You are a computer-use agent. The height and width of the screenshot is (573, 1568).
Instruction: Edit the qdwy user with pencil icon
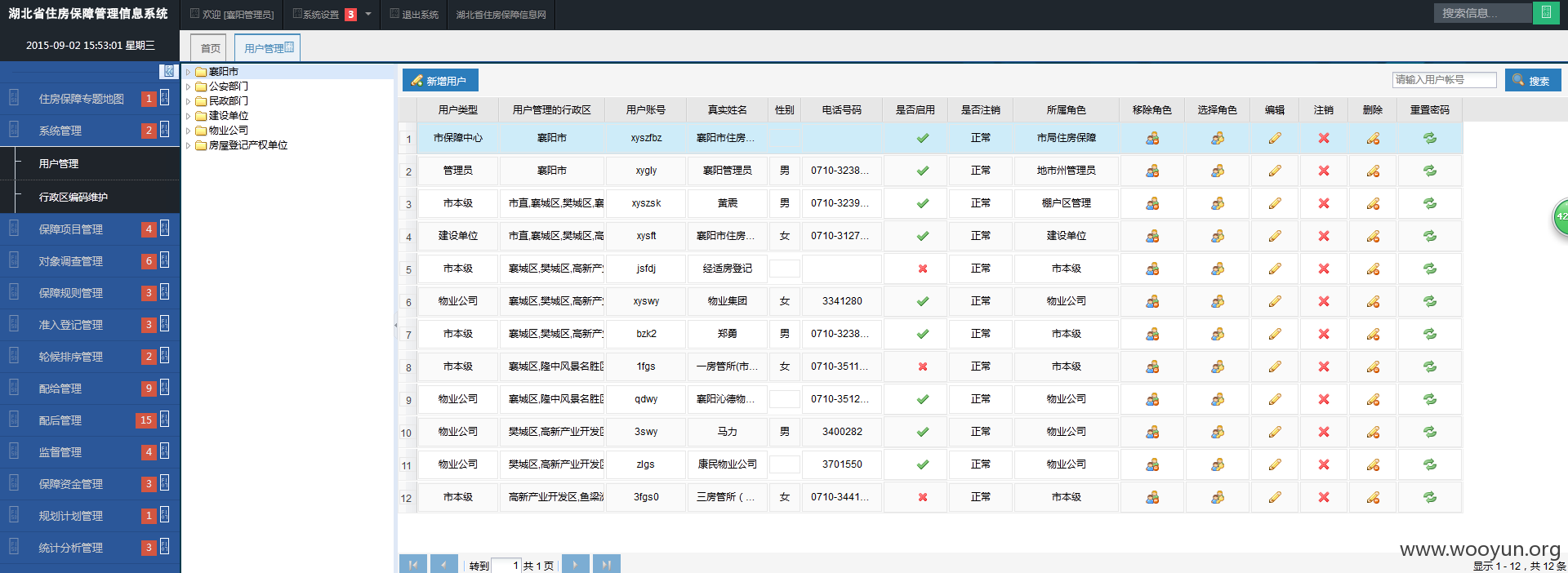[1275, 399]
